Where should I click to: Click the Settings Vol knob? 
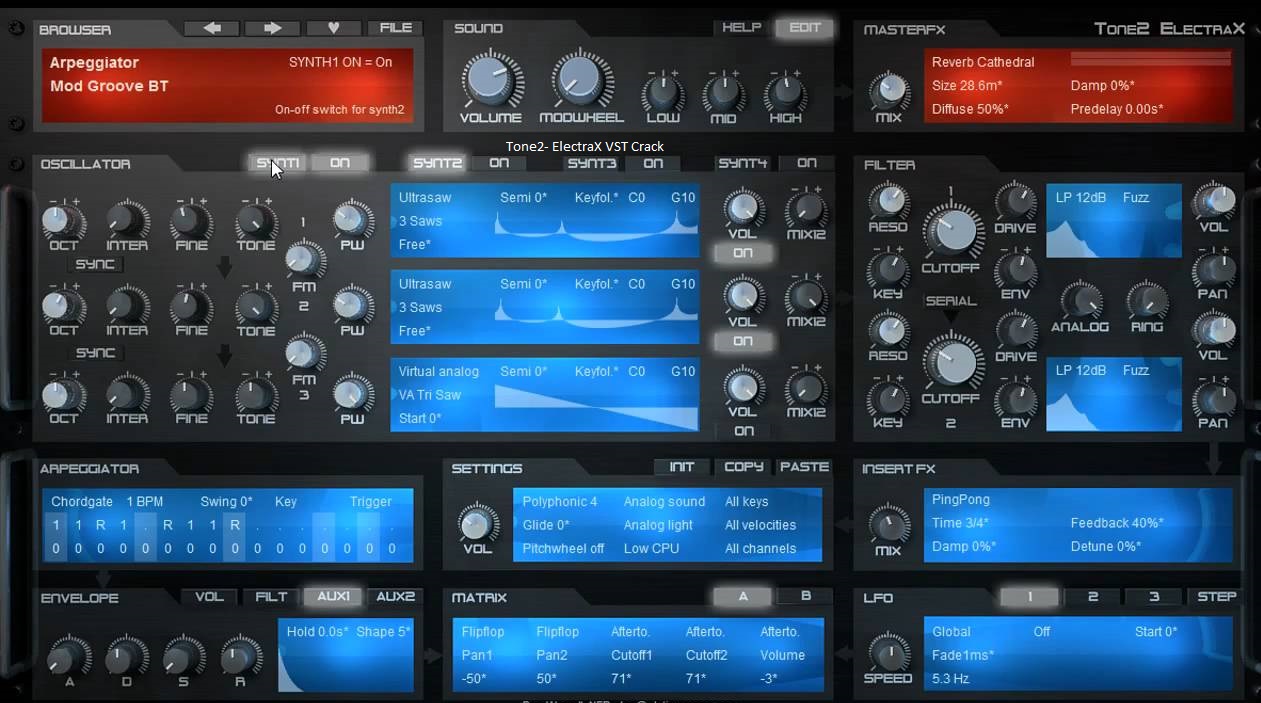477,523
